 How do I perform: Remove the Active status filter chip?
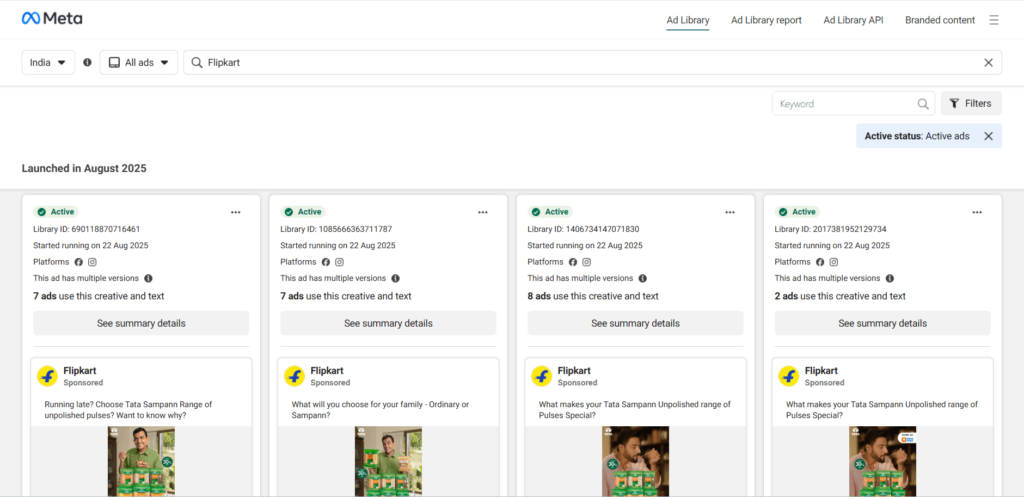tap(988, 136)
